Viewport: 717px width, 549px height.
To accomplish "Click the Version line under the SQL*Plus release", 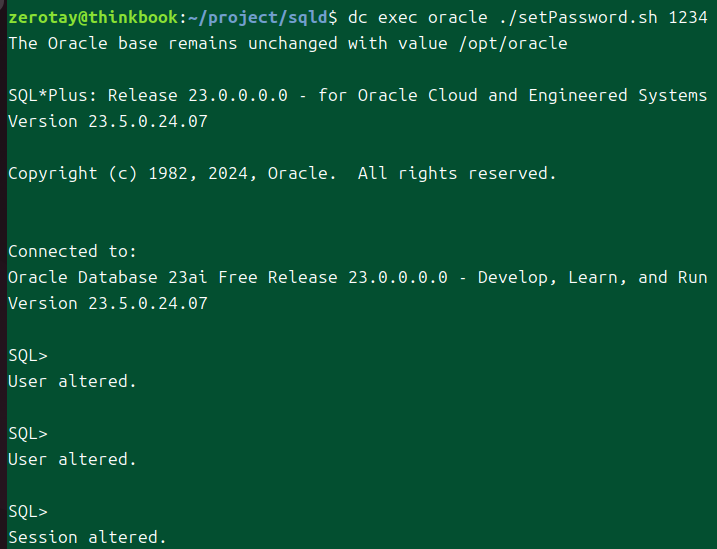I will (x=107, y=122).
